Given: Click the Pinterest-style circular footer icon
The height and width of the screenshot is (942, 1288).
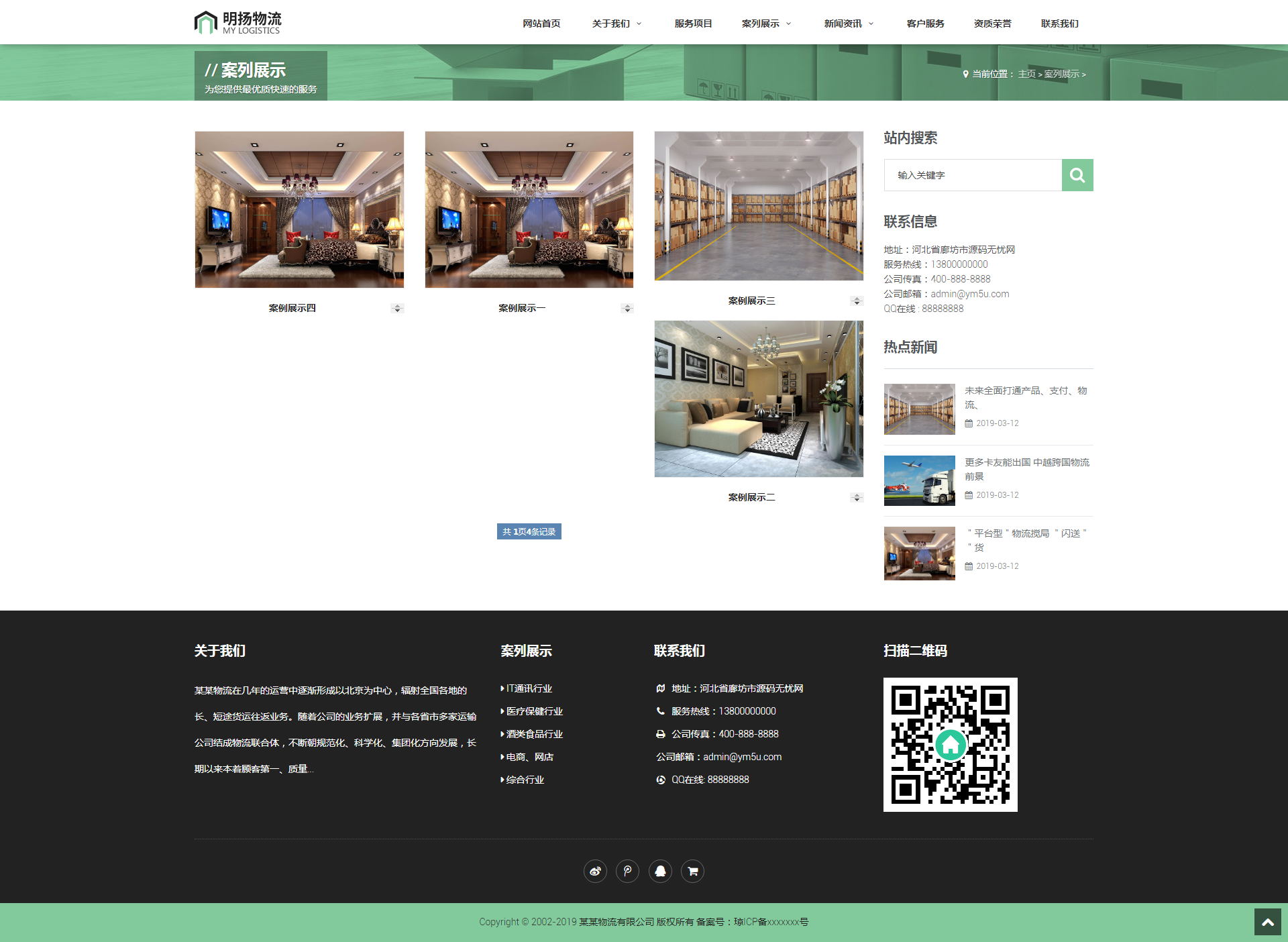Looking at the screenshot, I should [x=627, y=871].
